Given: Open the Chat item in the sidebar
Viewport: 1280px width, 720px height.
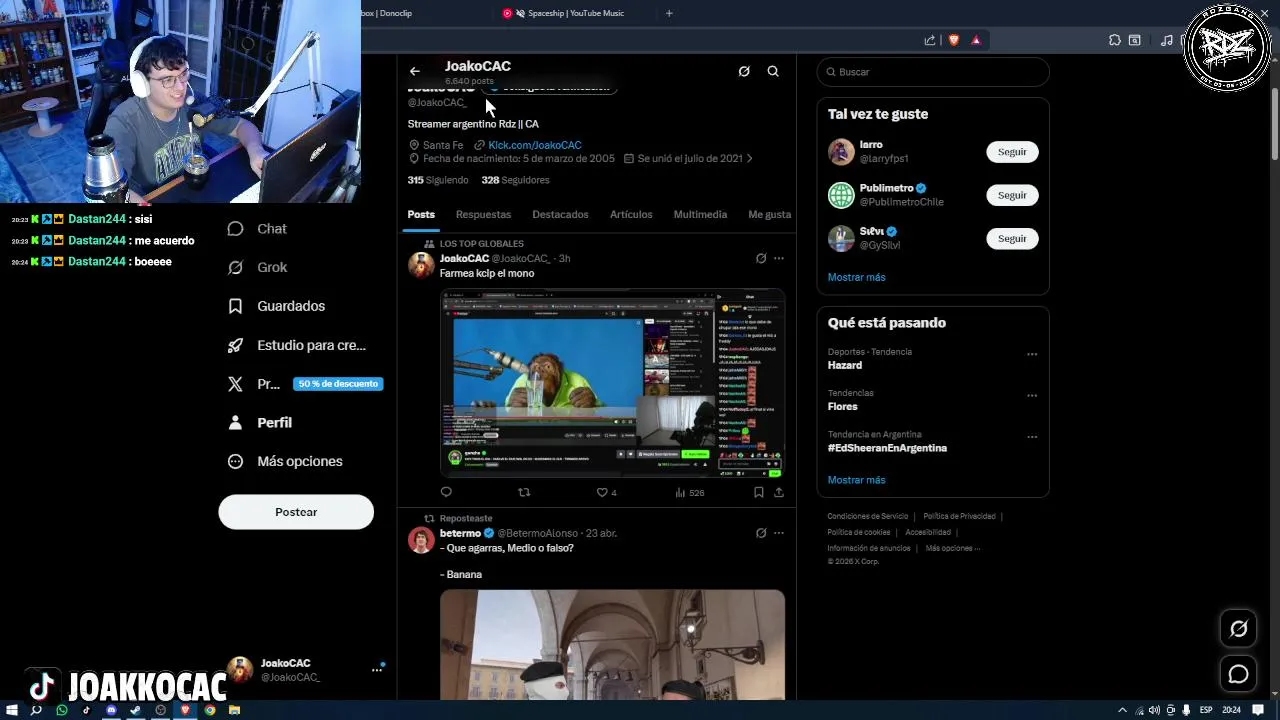Looking at the screenshot, I should coord(257,229).
